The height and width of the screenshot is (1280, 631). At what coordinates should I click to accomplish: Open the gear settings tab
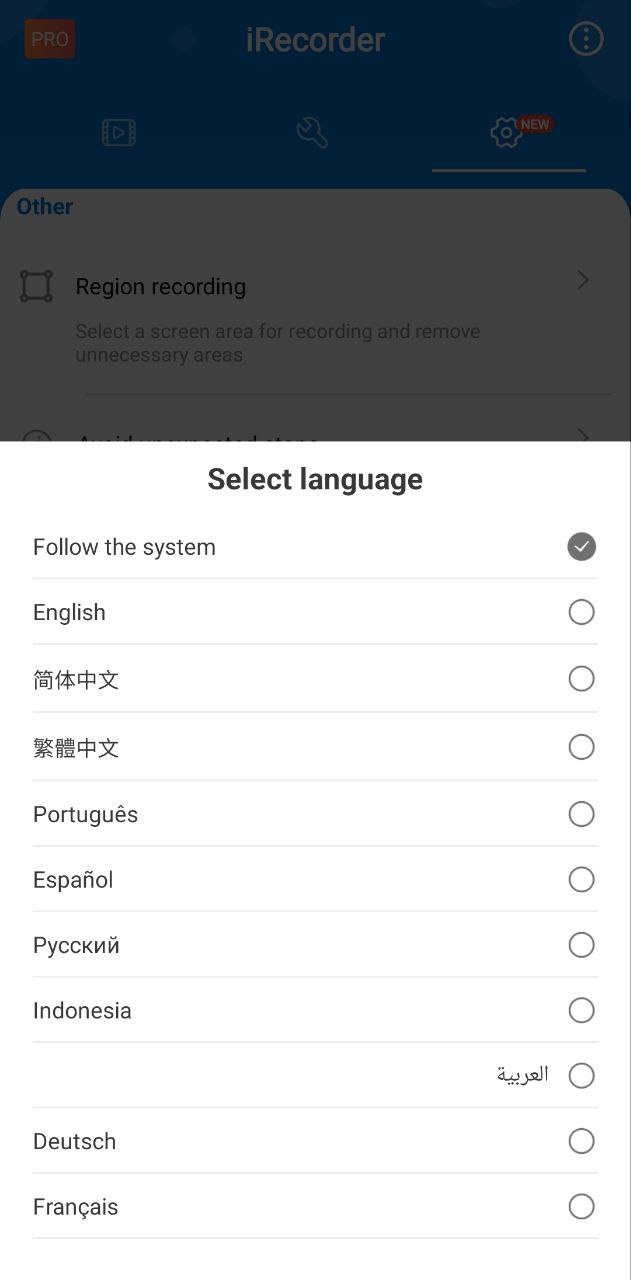508,132
